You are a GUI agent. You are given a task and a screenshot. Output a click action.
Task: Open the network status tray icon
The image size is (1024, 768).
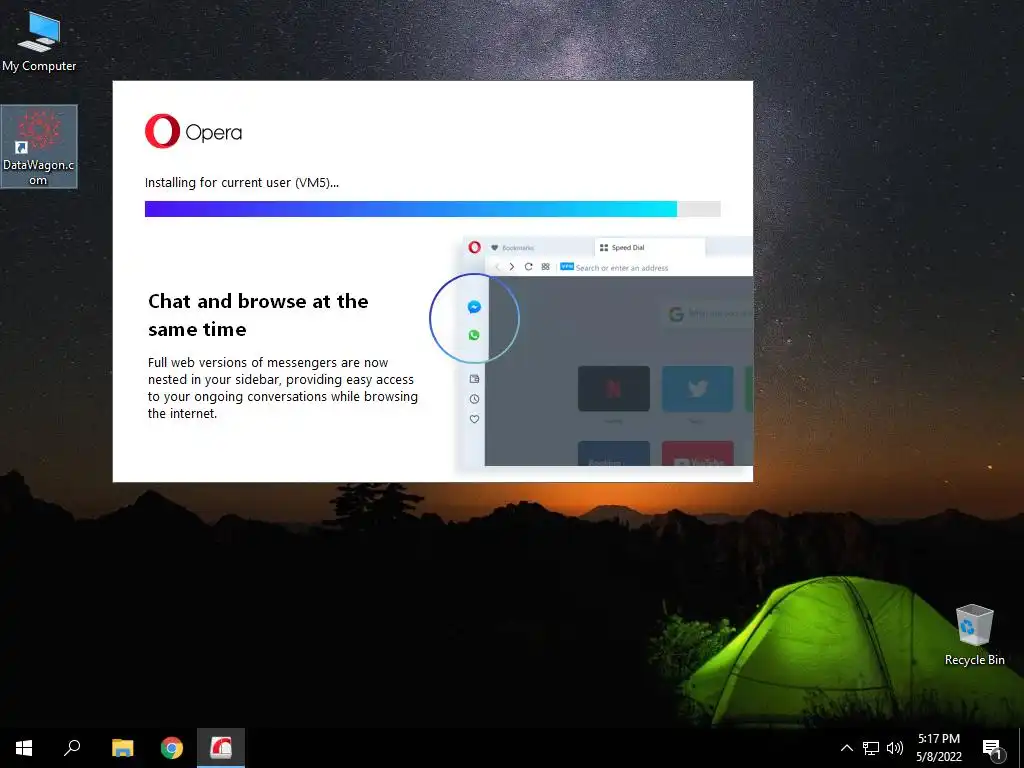(871, 748)
